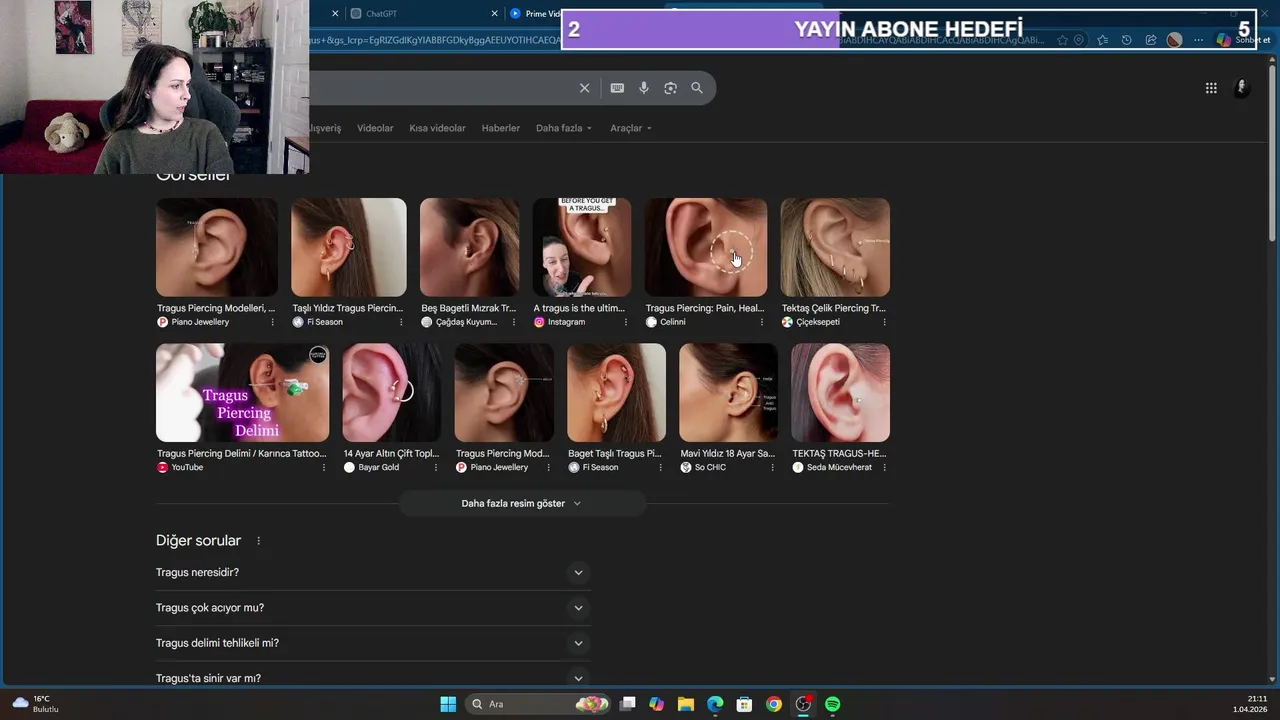Open the Windows Start menu

coord(448,704)
